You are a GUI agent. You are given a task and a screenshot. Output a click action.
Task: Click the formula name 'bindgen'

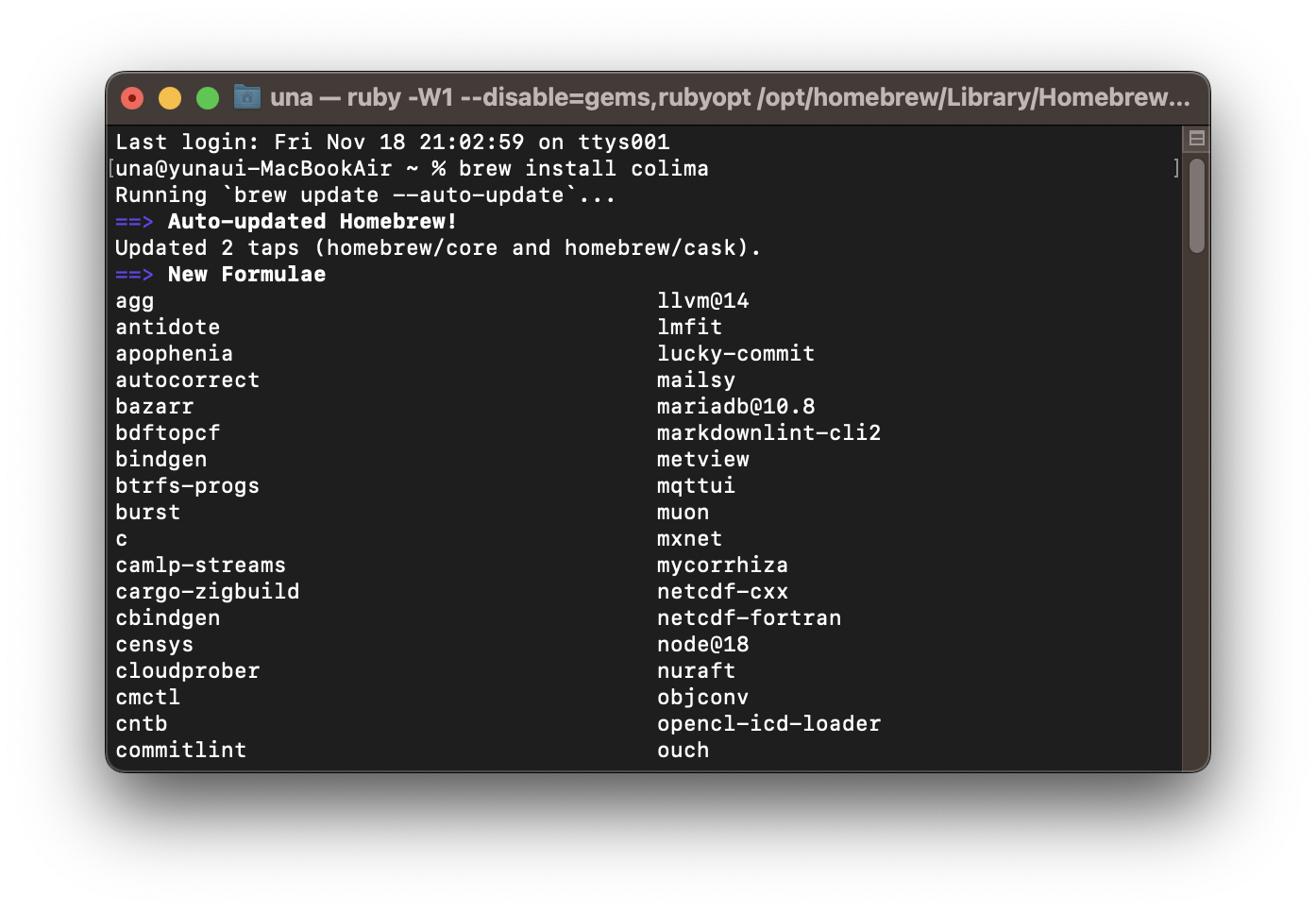(x=161, y=460)
